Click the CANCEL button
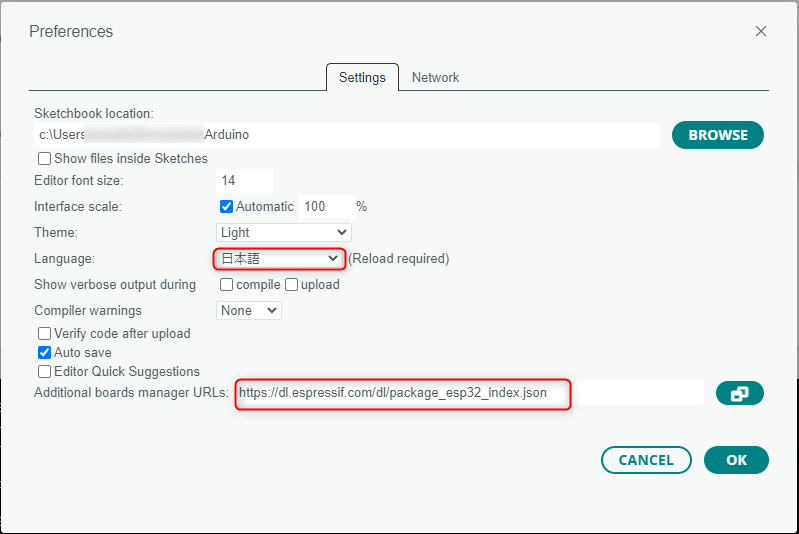The height and width of the screenshot is (534, 799). click(646, 460)
